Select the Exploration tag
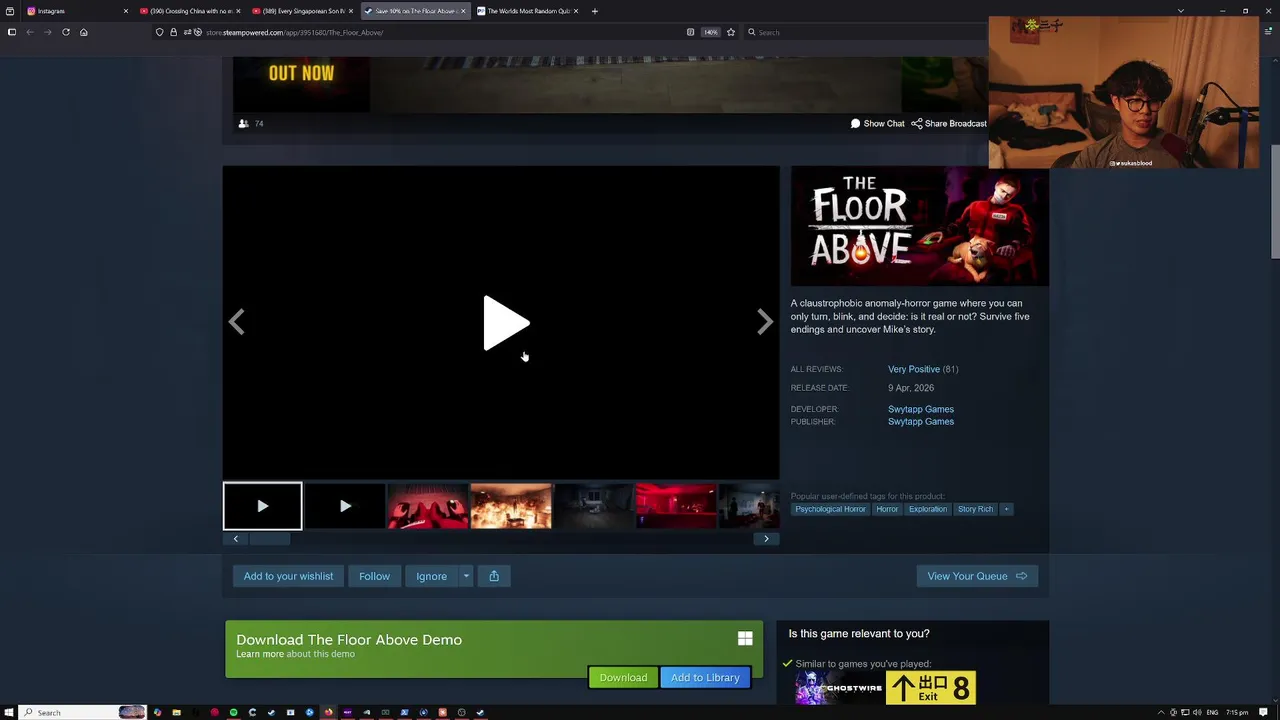The image size is (1280, 720). point(927,509)
